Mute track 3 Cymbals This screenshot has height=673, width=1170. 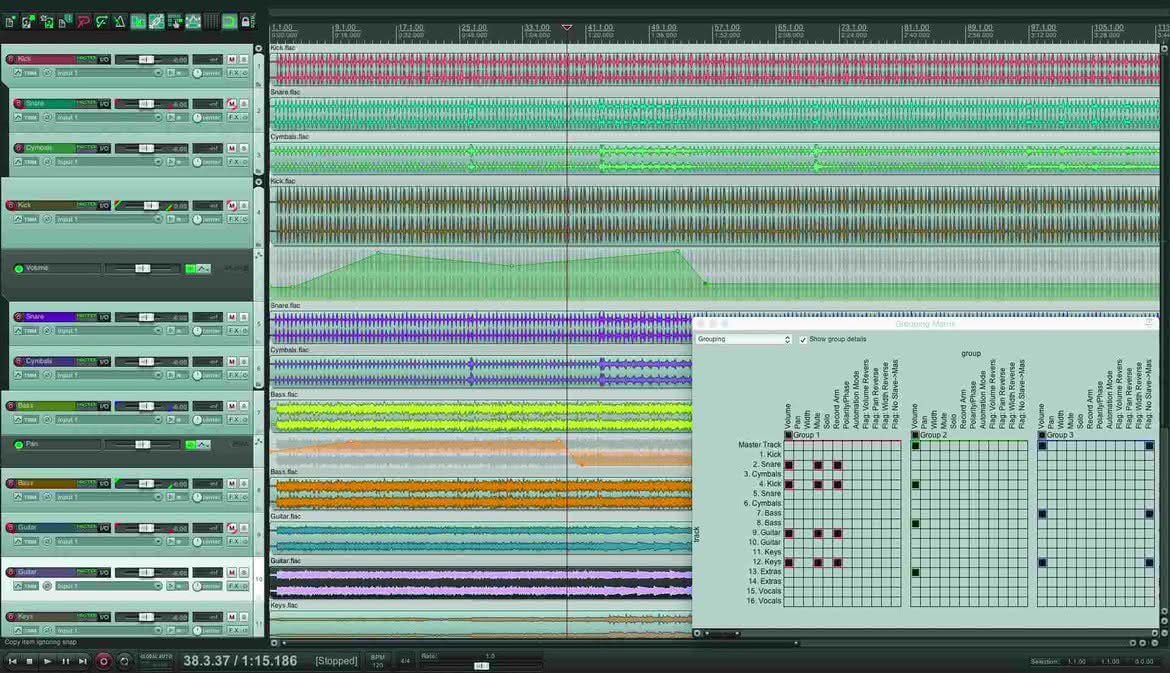point(232,148)
